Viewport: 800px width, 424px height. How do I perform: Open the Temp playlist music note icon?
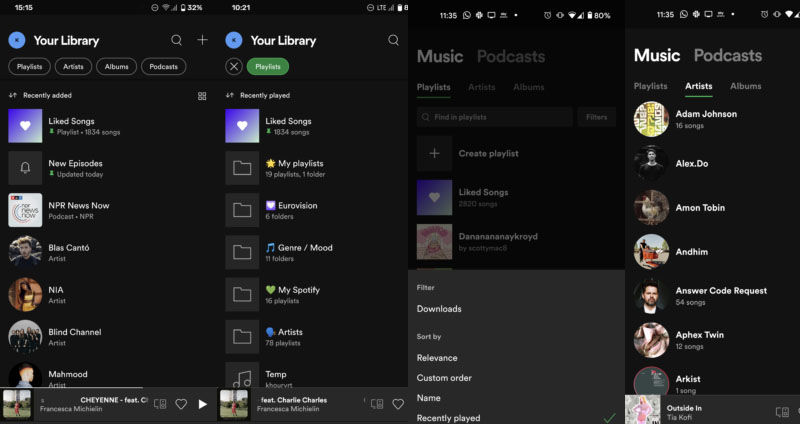[242, 378]
